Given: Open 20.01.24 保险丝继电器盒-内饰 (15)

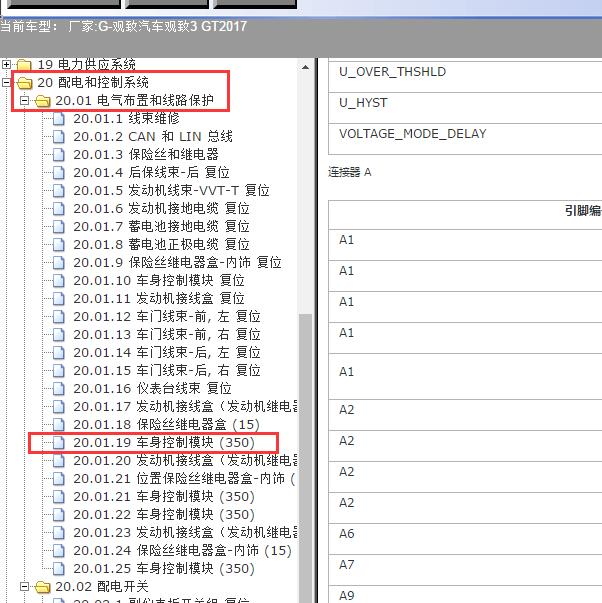Looking at the screenshot, I should point(183,551).
